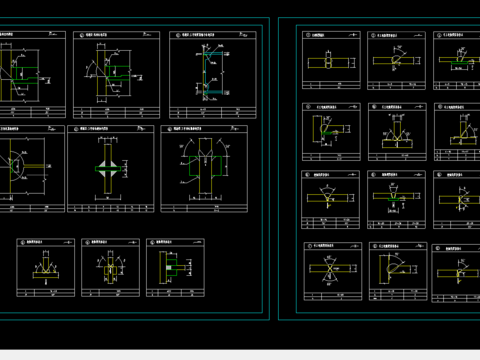
Task: Select the small T-joint detail on yellow base plate
Action: tap(46, 267)
